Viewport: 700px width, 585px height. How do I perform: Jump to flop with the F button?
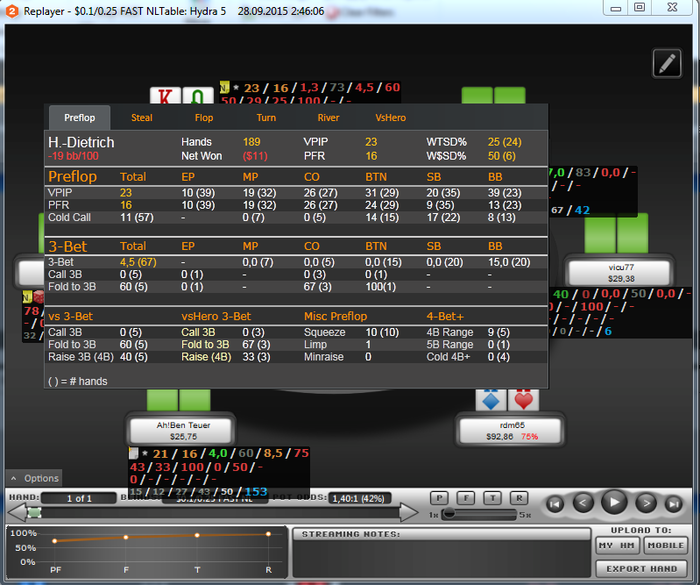[466, 498]
